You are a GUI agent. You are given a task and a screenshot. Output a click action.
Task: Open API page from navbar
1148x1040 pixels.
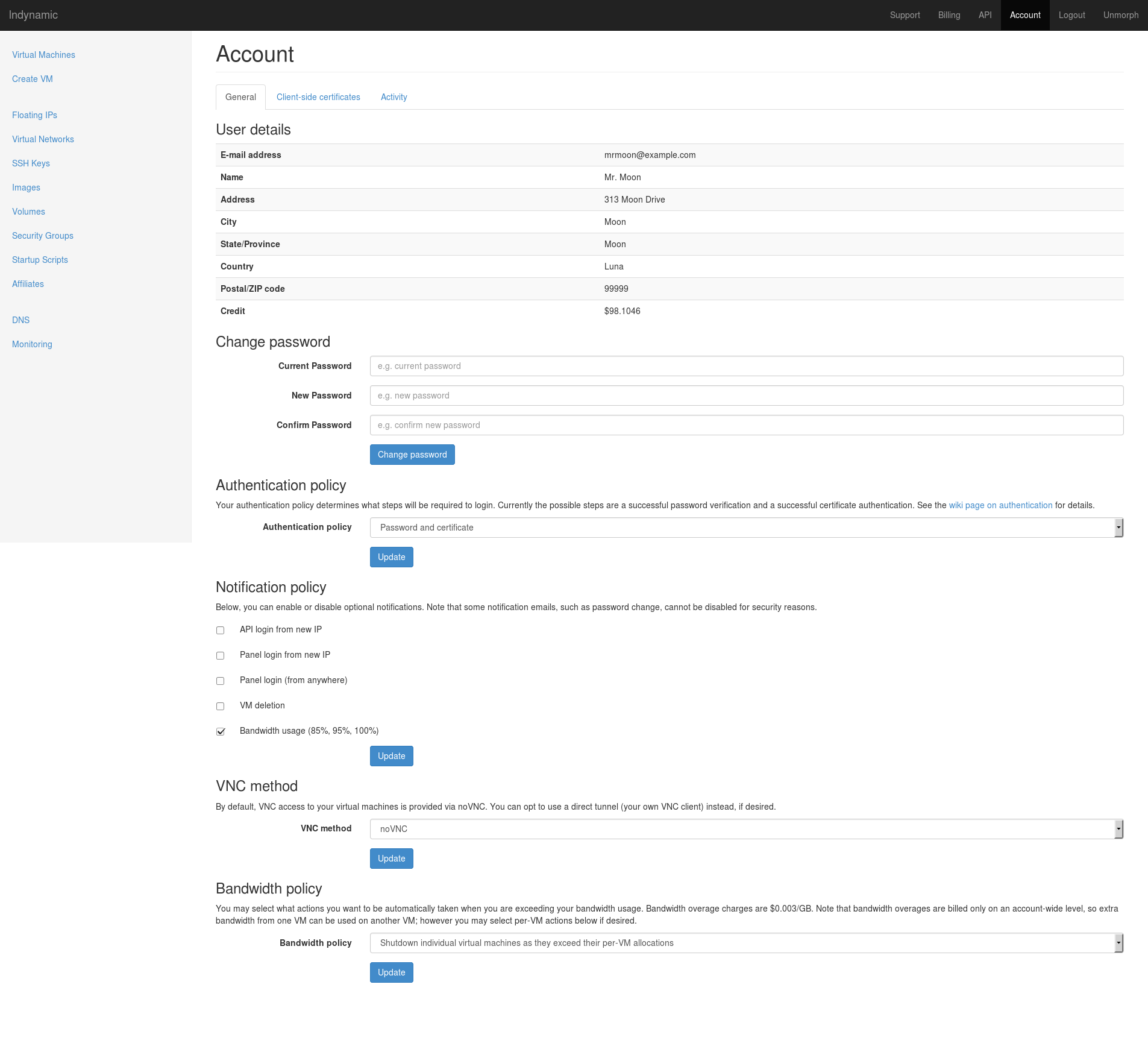click(x=985, y=15)
